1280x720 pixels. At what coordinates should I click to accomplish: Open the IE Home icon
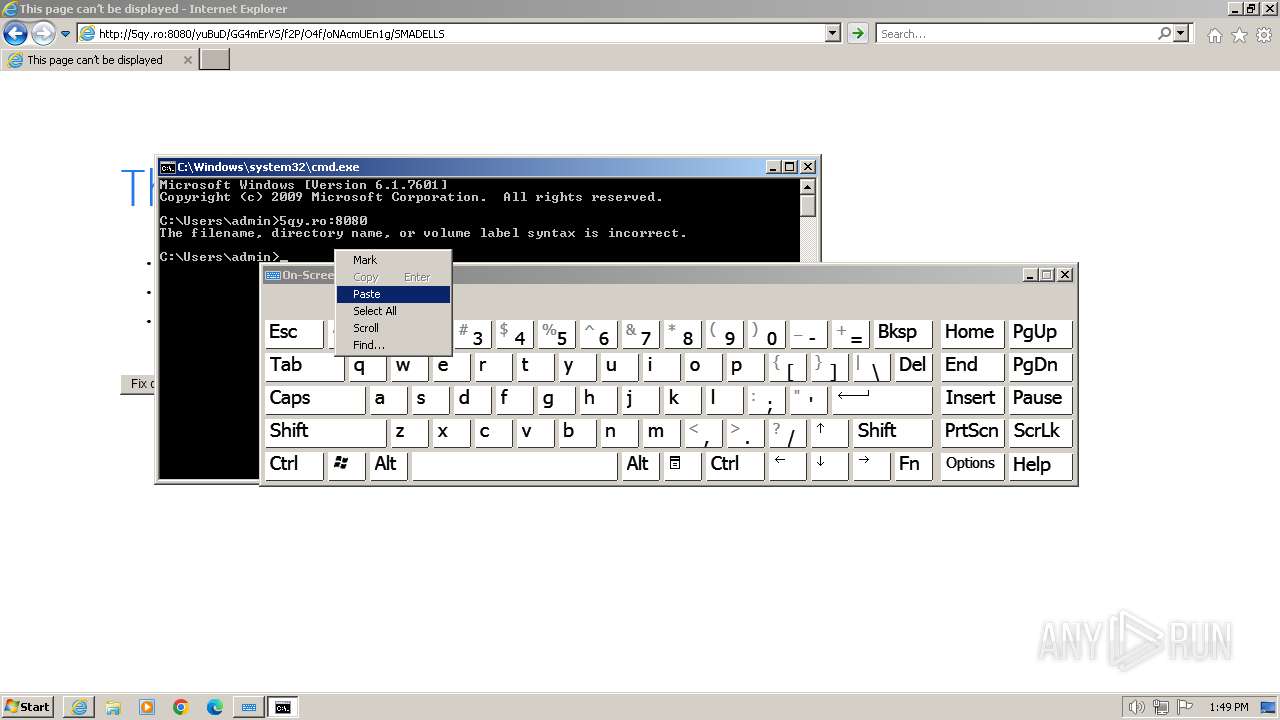pos(1214,35)
